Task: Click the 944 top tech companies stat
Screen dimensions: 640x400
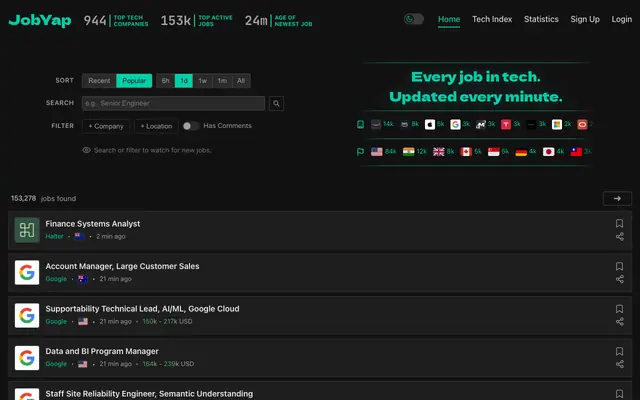Action: point(116,20)
